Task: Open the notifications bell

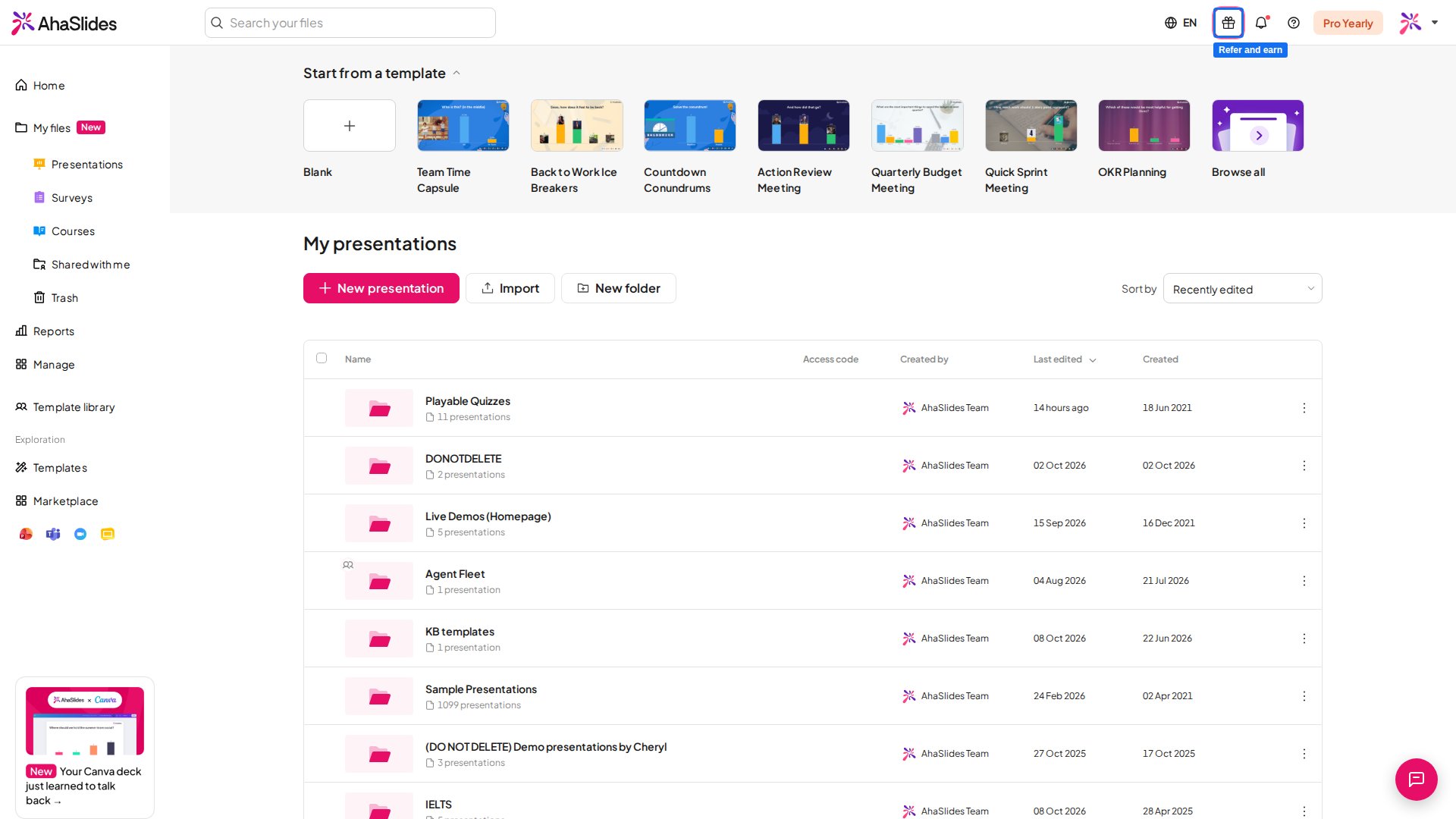Action: point(1261,23)
